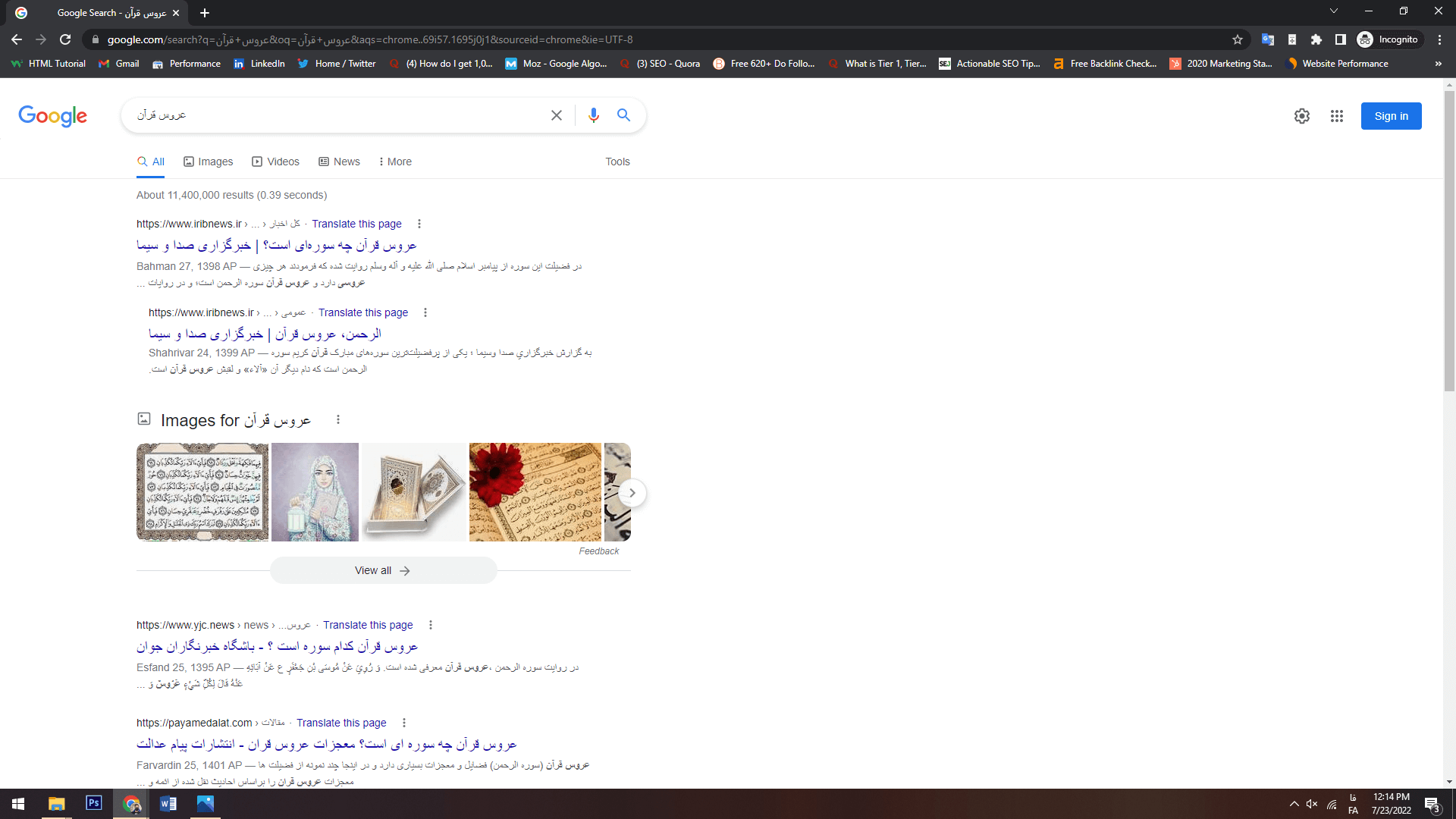The height and width of the screenshot is (819, 1456).
Task: Click the browser forward arrow
Action: (x=41, y=39)
